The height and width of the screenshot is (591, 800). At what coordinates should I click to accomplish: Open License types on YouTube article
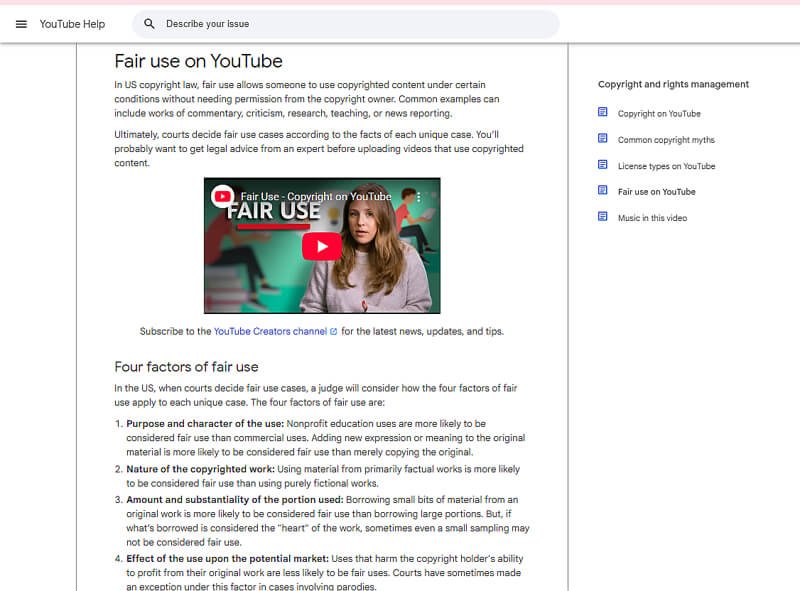tap(666, 166)
